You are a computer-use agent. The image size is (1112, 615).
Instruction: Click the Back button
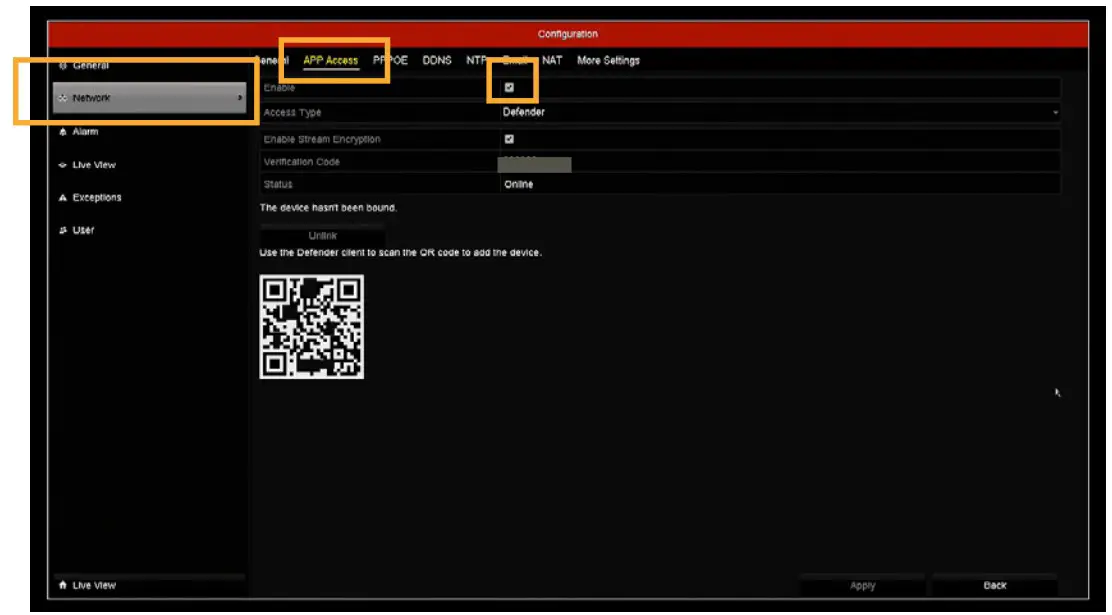pos(995,585)
